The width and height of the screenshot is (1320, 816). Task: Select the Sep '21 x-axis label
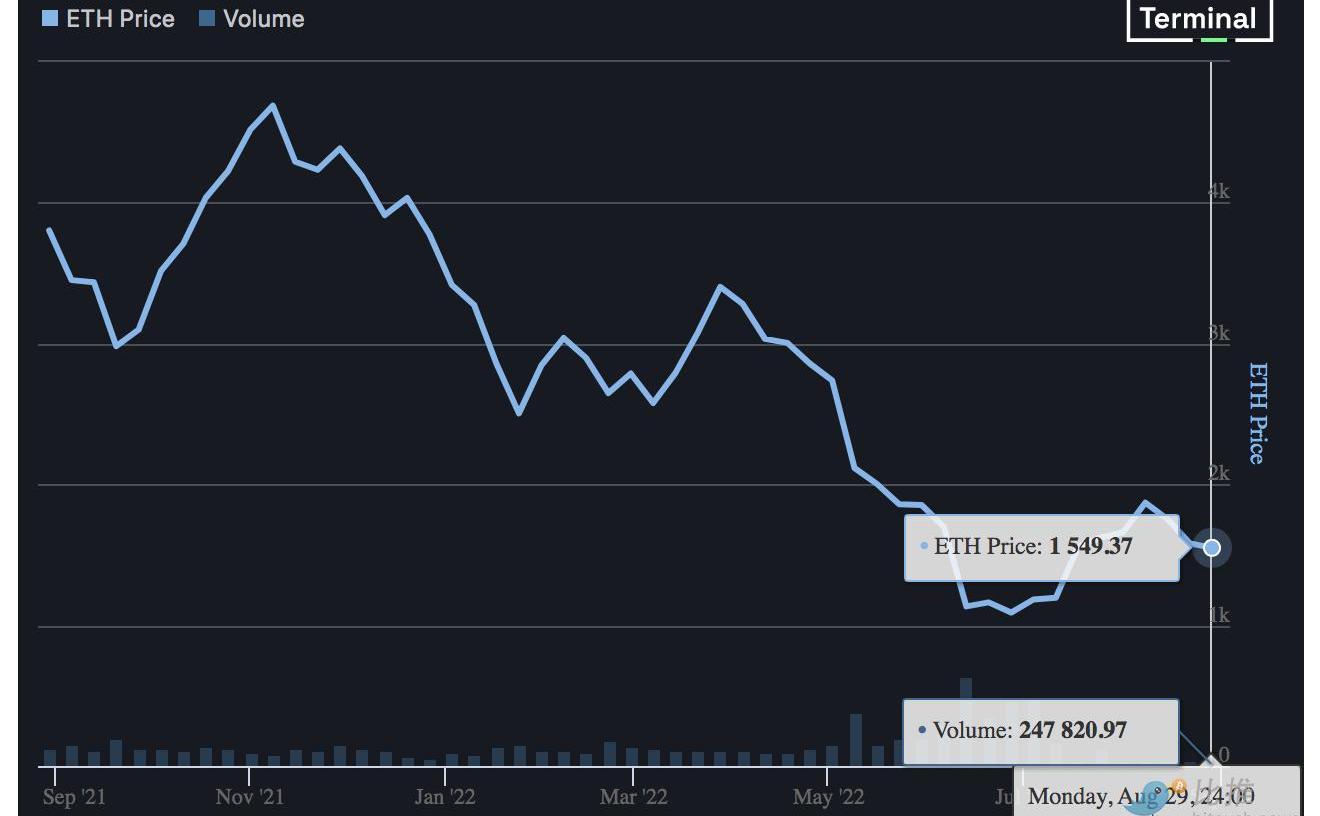(x=75, y=797)
